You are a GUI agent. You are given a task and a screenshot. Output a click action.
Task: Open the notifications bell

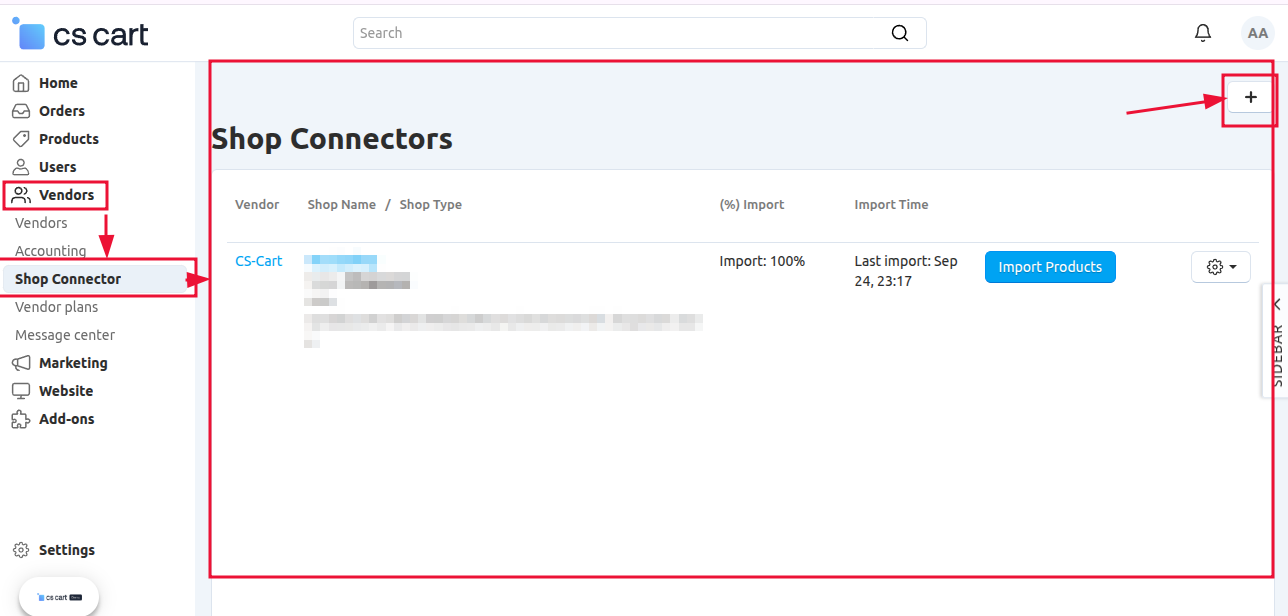click(x=1203, y=33)
